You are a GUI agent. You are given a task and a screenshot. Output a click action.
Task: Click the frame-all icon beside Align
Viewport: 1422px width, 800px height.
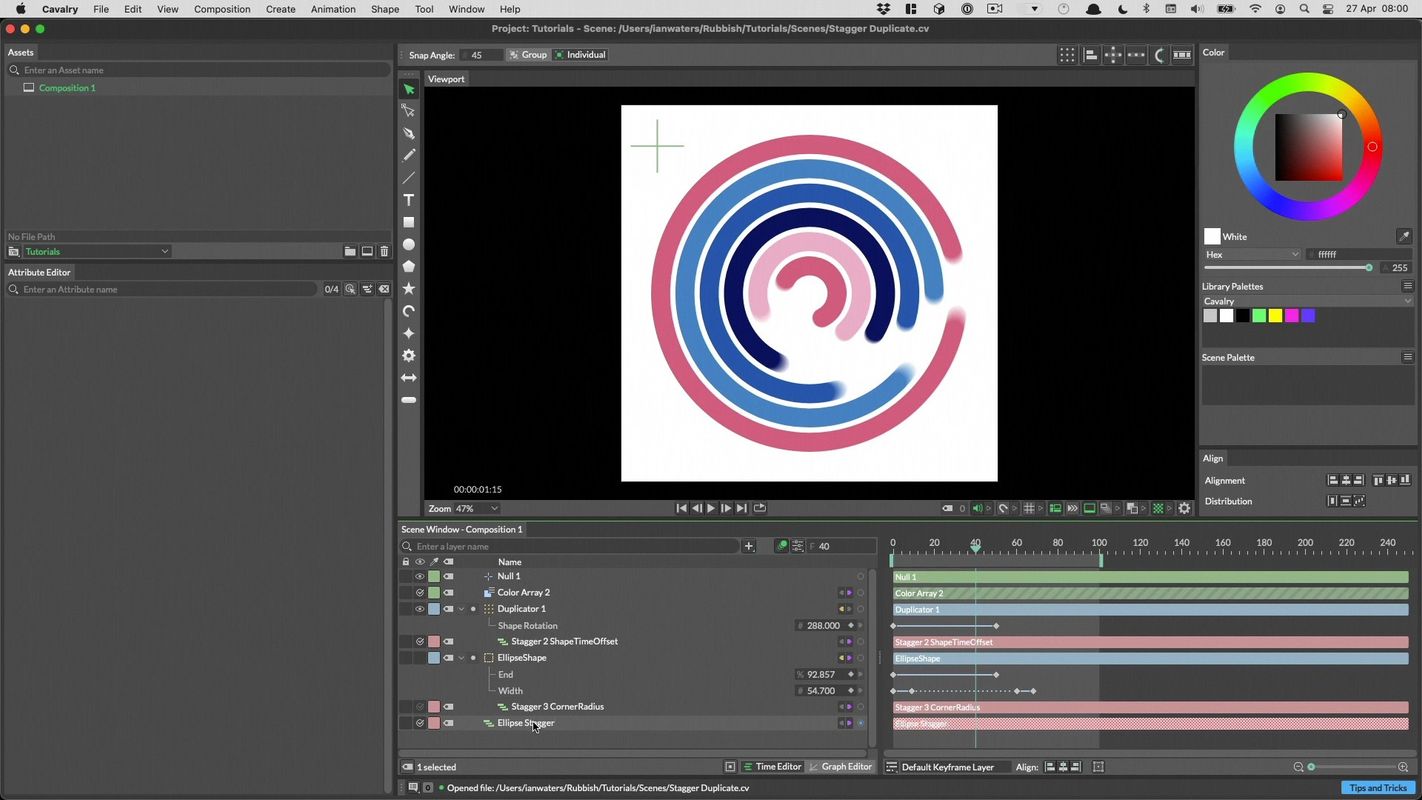point(1098,767)
